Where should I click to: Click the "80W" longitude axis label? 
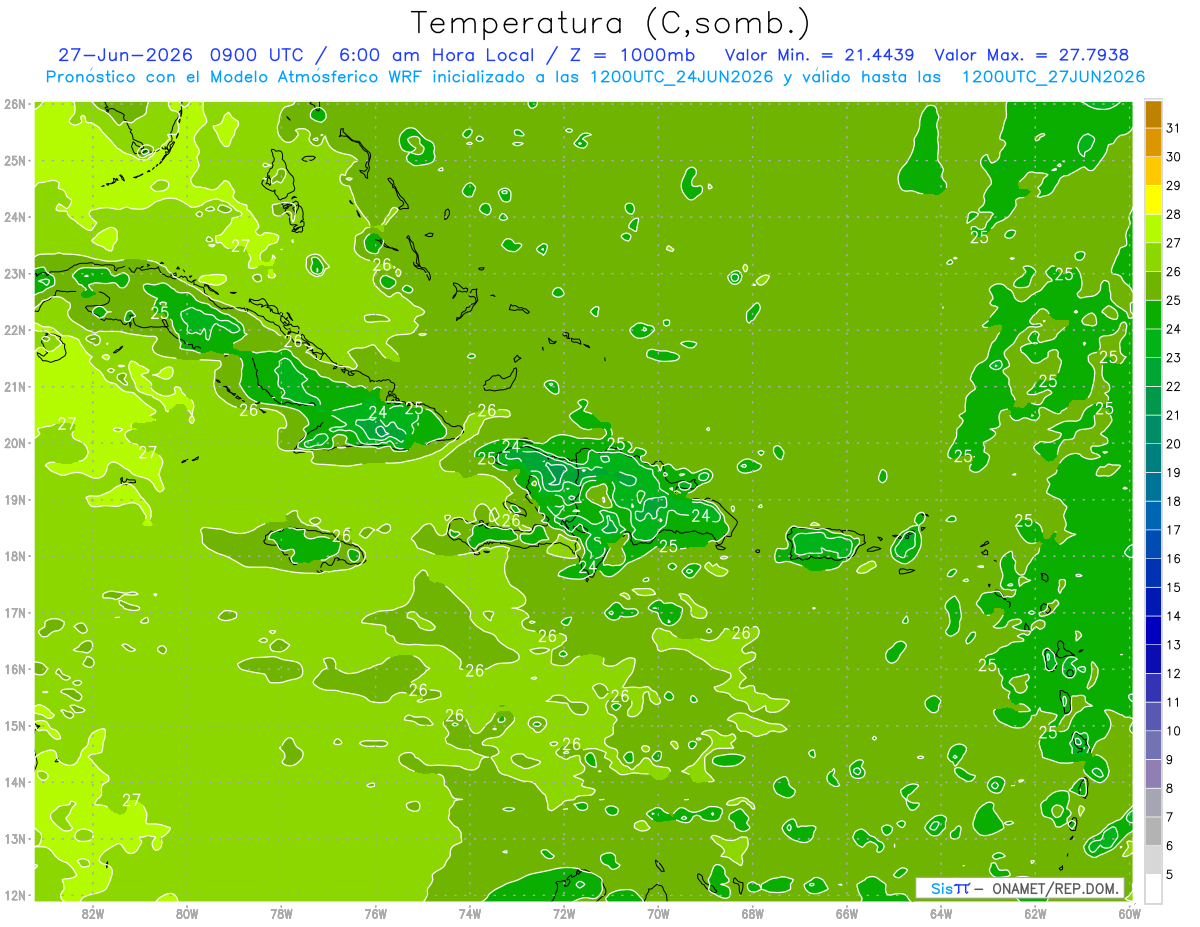[186, 913]
